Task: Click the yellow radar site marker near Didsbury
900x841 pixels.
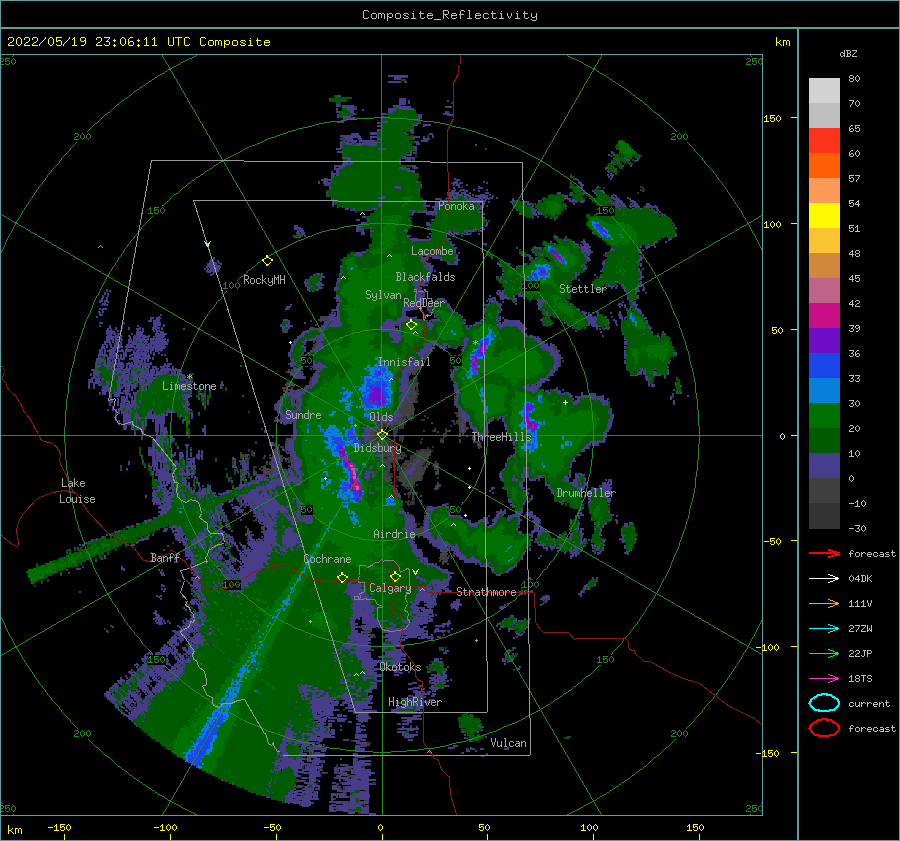Action: (382, 435)
